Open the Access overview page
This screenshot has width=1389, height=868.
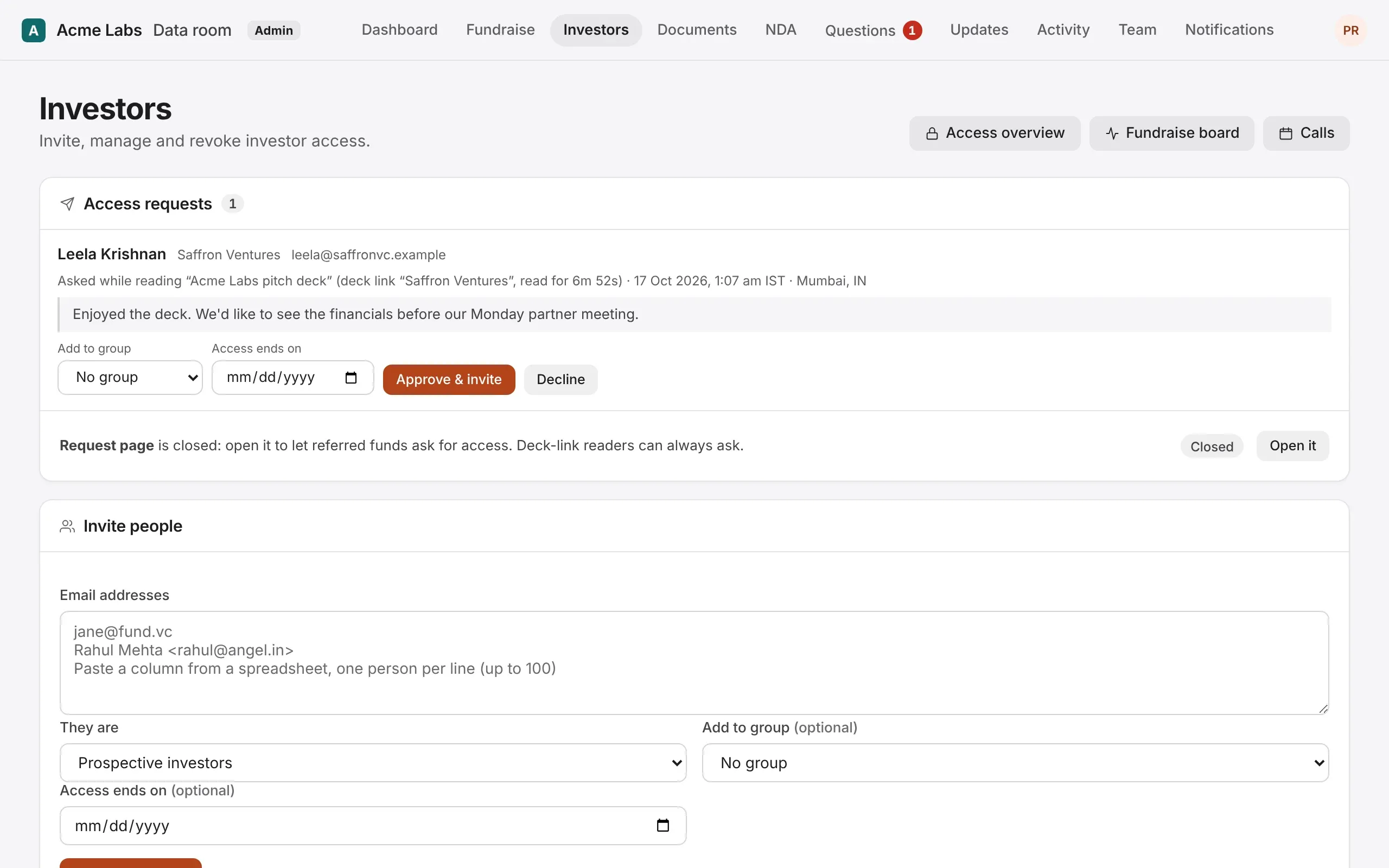[995, 133]
